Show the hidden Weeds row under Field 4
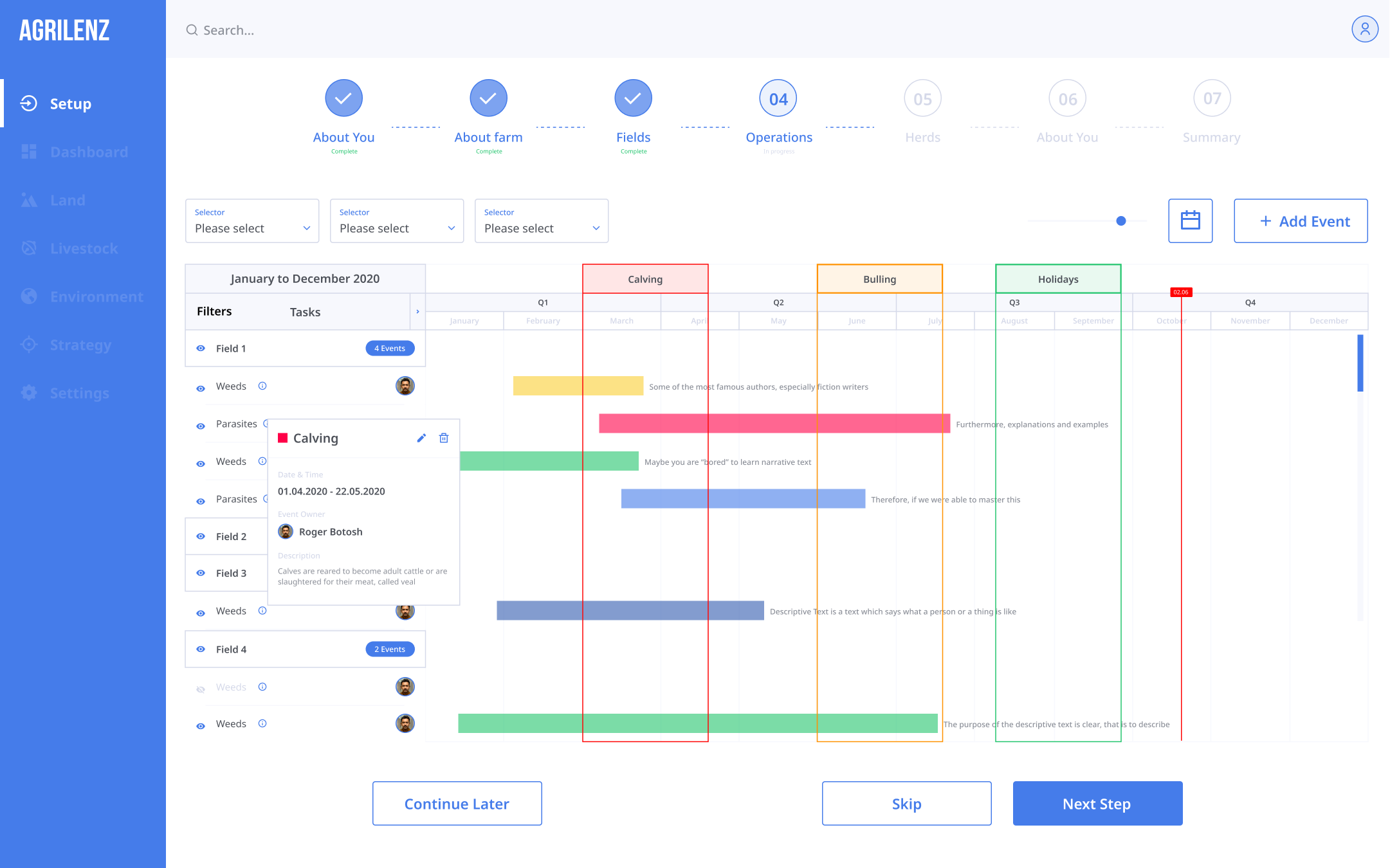The width and height of the screenshot is (1390, 868). click(201, 688)
